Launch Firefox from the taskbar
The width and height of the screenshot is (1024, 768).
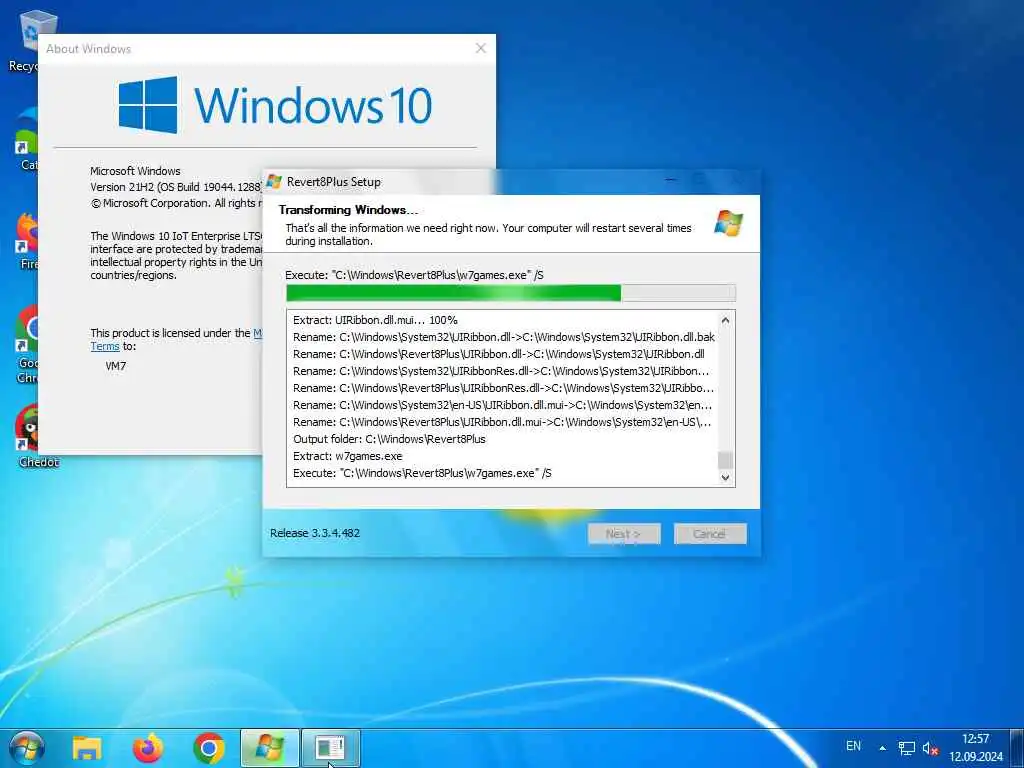point(148,748)
